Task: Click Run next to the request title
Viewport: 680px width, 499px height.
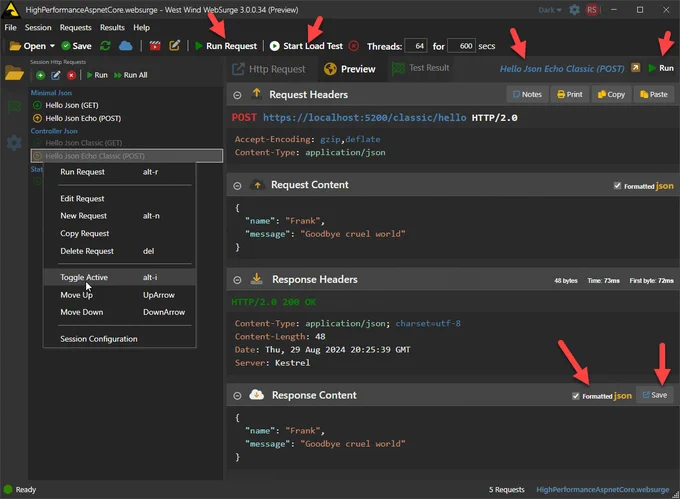Action: pos(661,68)
